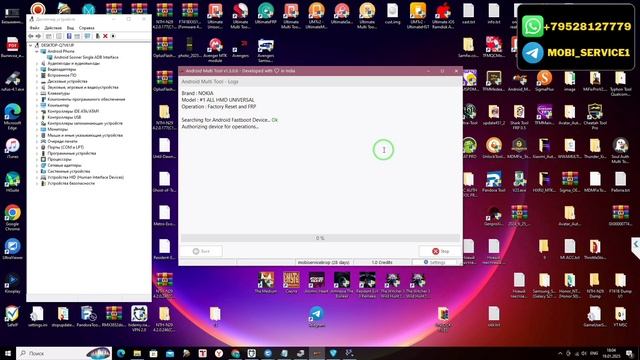Screen dimensions: 640x360
Task: Show hidden system tray icons
Action: click(560, 353)
